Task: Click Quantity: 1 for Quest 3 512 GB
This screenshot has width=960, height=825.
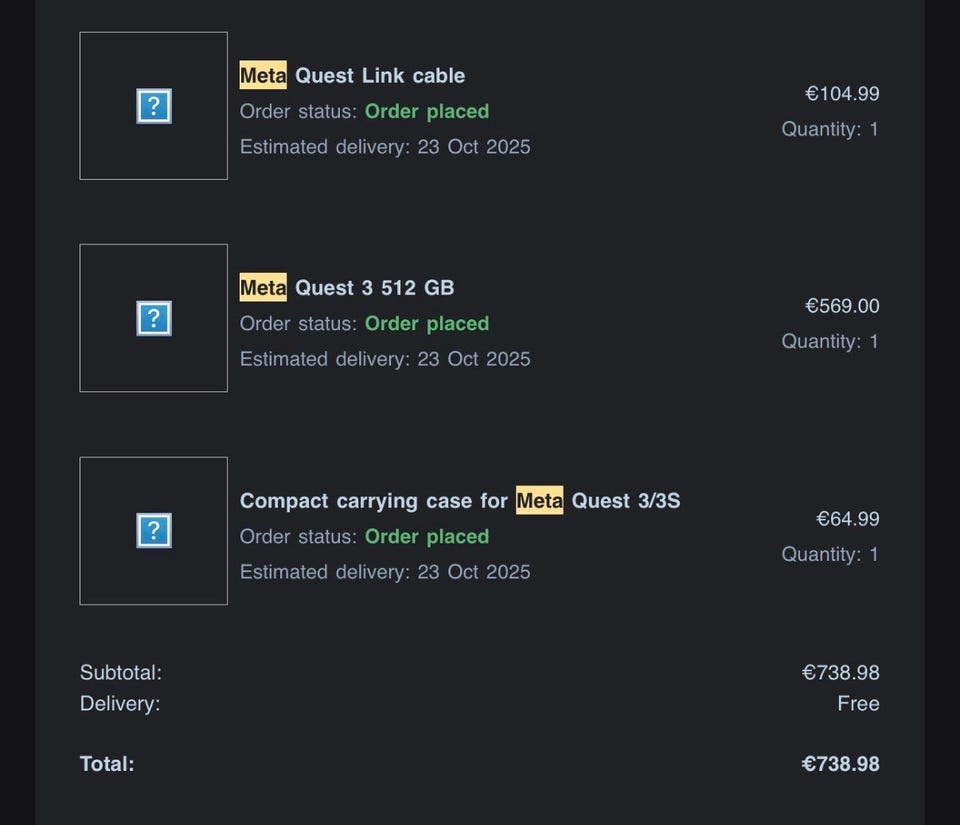Action: point(830,342)
